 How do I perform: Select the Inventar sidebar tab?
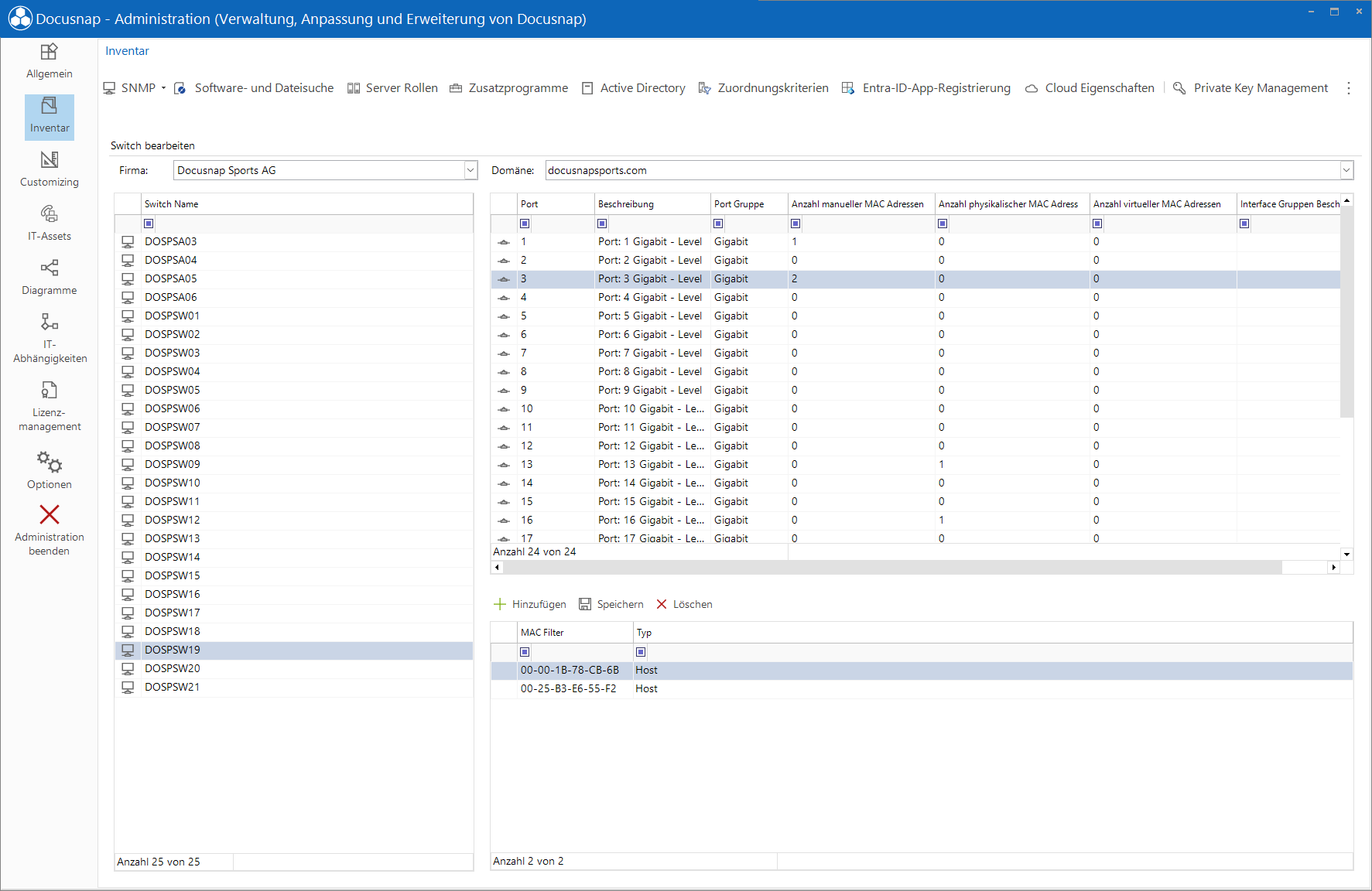[x=49, y=117]
